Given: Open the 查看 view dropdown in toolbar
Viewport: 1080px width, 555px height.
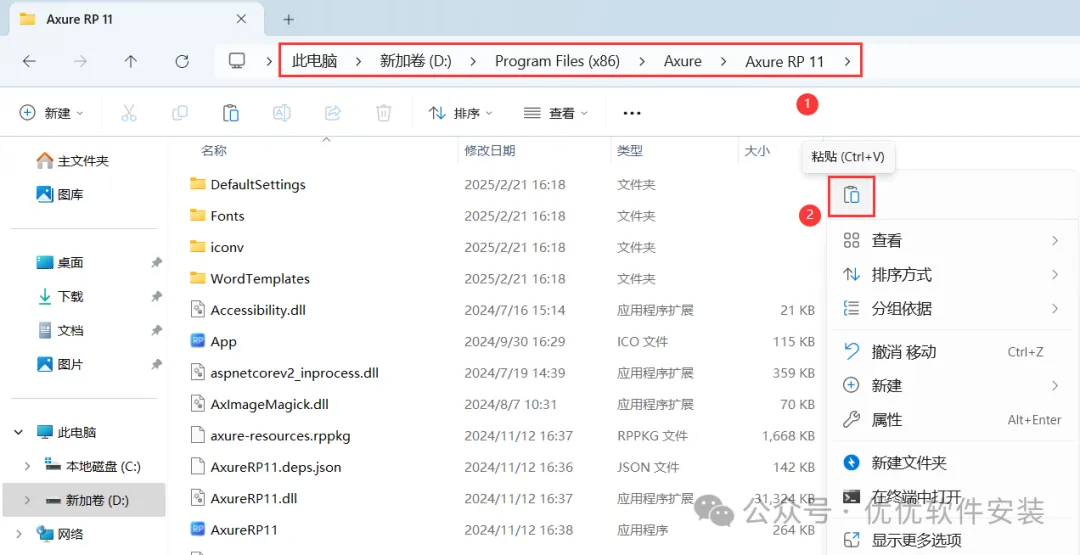Looking at the screenshot, I should coord(556,114).
